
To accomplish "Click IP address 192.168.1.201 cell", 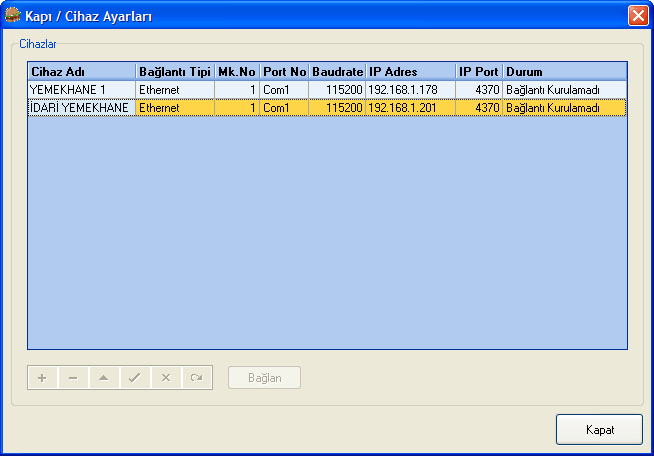I will pos(409,107).
